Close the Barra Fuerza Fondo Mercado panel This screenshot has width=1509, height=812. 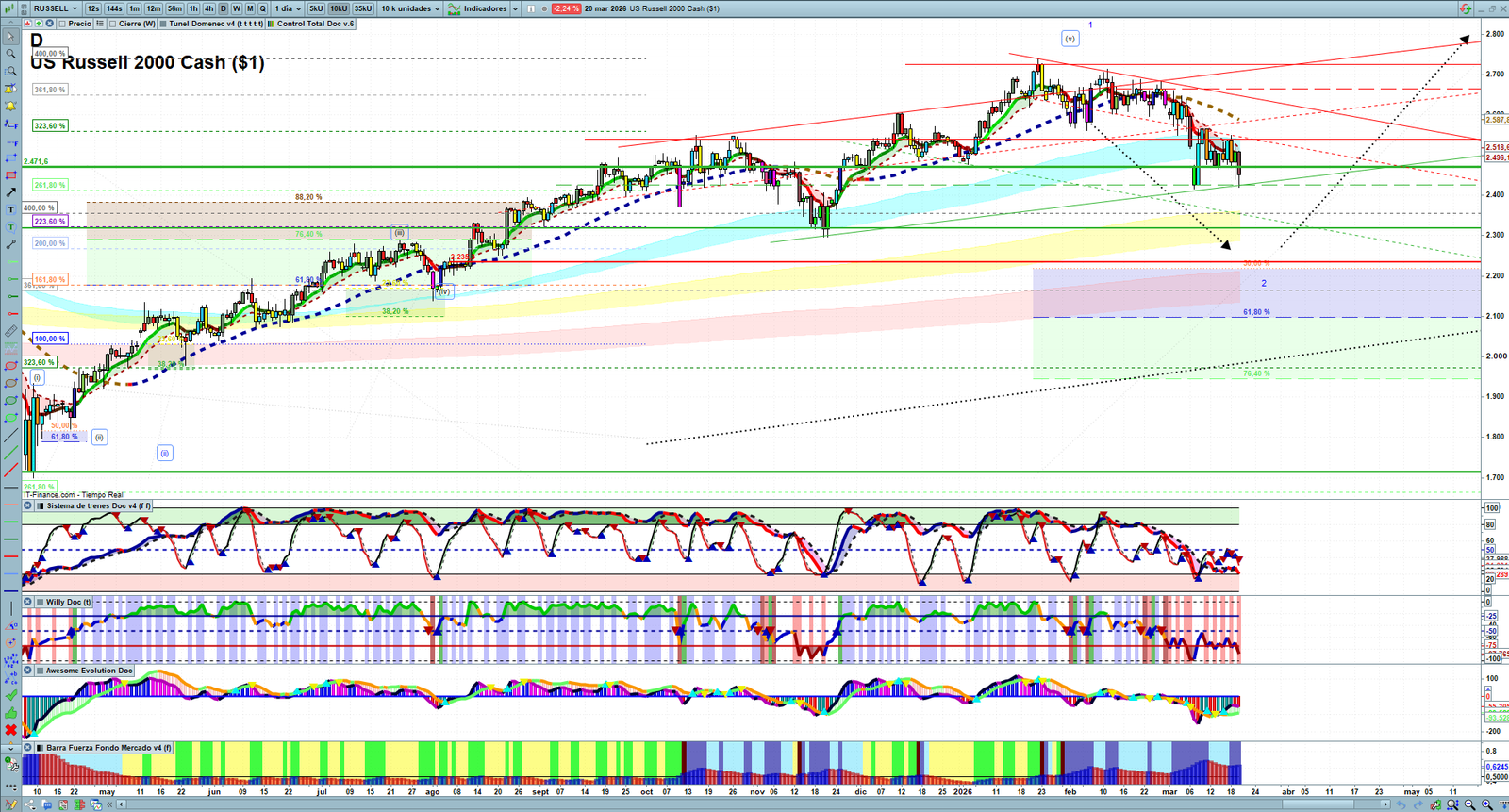coord(28,748)
